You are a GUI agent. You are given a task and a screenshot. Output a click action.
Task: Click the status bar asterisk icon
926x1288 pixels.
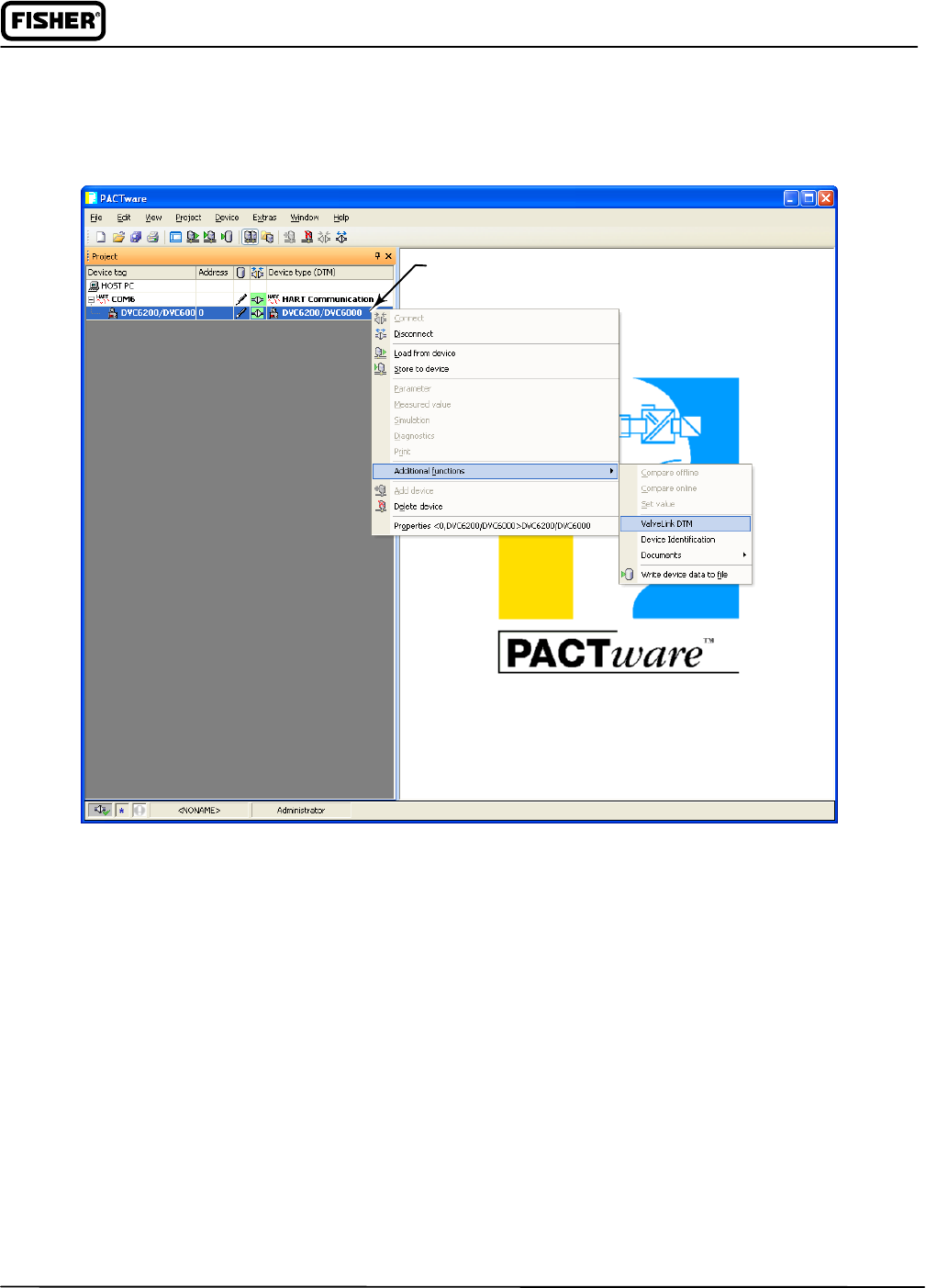tap(121, 810)
